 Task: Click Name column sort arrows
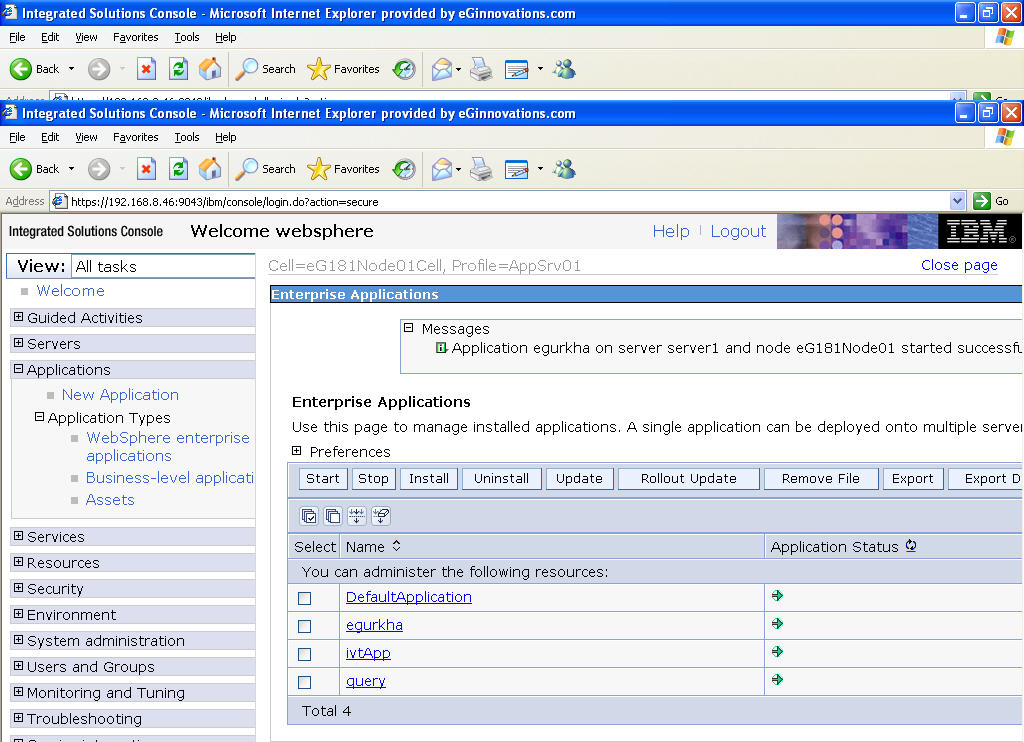coord(396,546)
